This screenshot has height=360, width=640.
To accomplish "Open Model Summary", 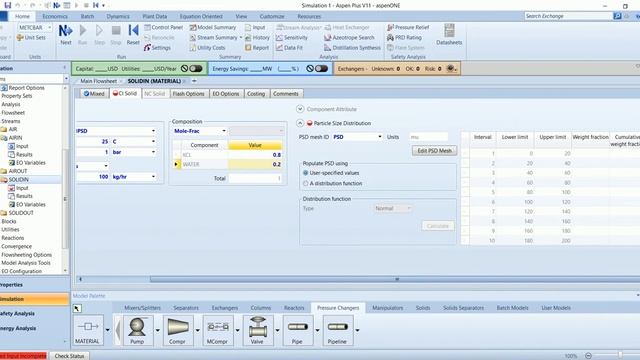I will tap(213, 27).
